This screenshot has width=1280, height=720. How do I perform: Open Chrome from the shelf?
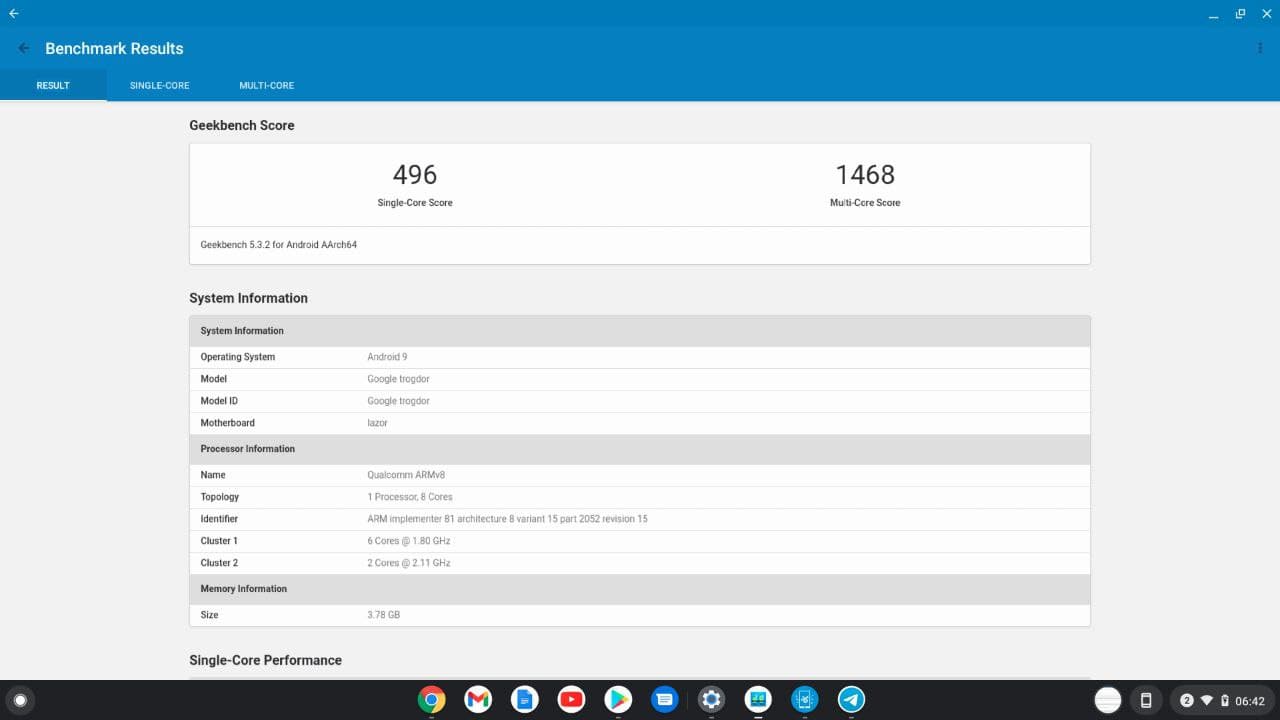(431, 700)
